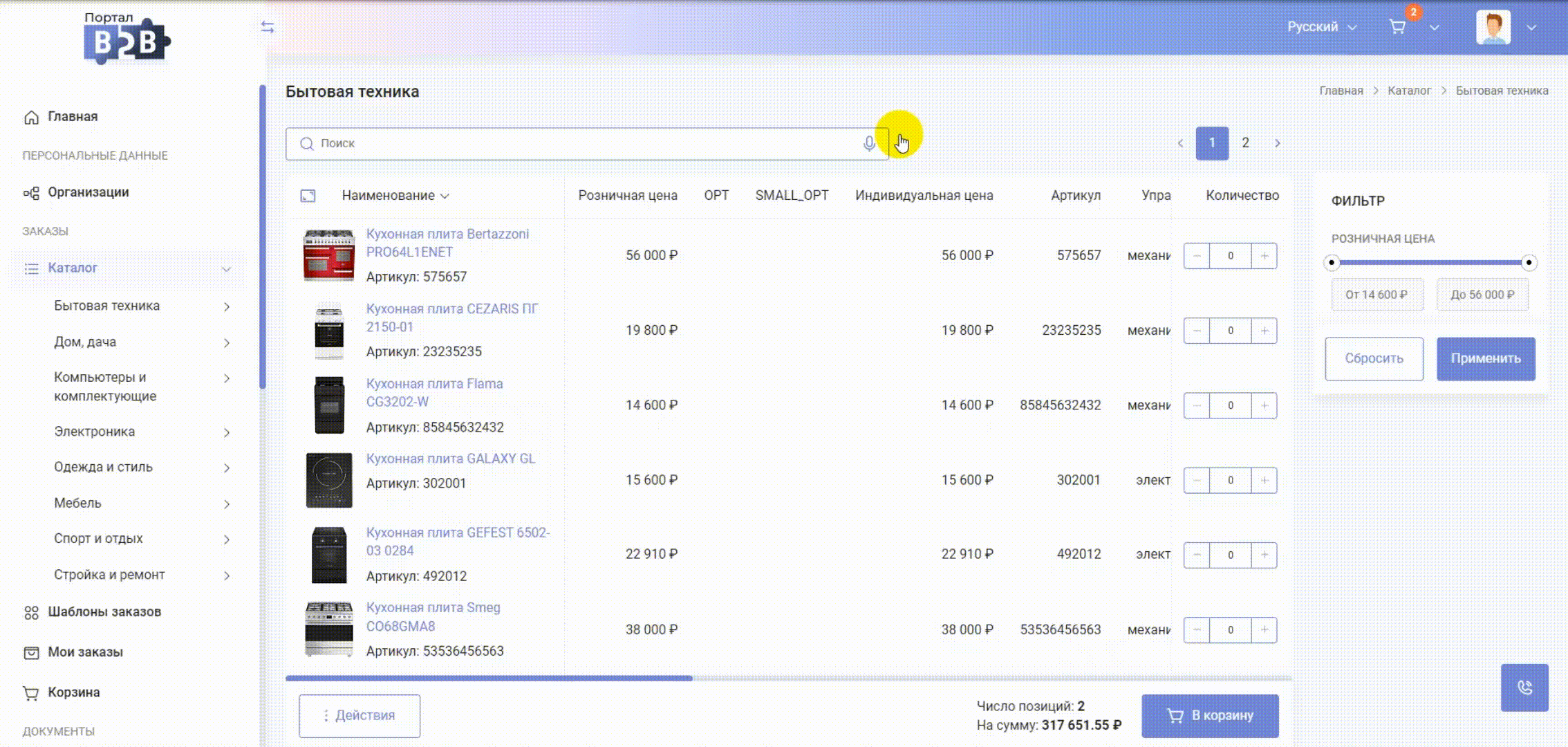Image resolution: width=1568 pixels, height=747 pixels.
Task: Click the minimum price slider handle
Action: (x=1332, y=263)
